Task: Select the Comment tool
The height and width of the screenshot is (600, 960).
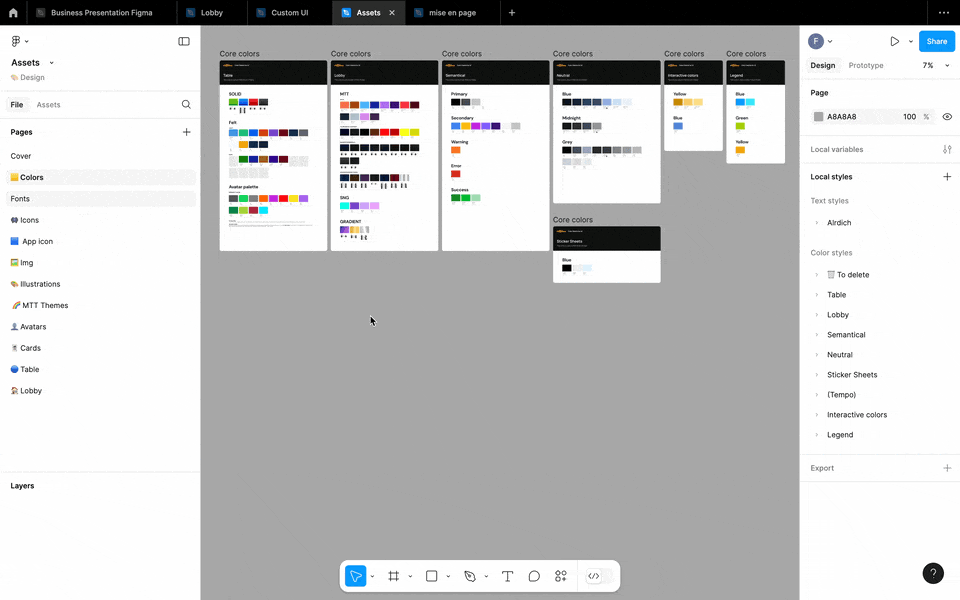Action: coord(534,576)
